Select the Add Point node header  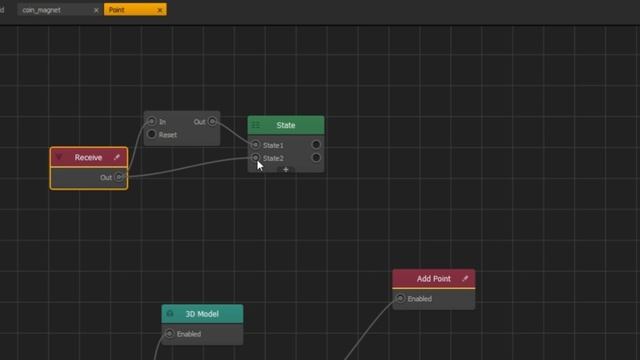pyautogui.click(x=433, y=279)
